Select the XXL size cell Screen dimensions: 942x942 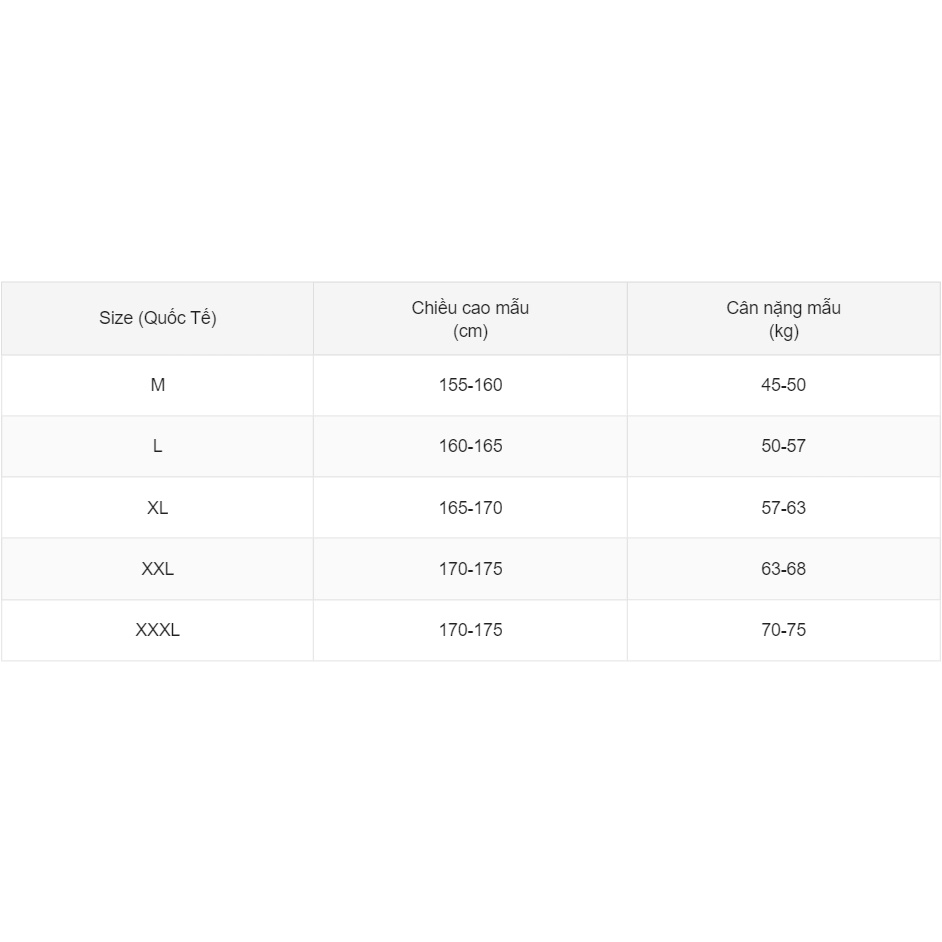pyautogui.click(x=157, y=569)
